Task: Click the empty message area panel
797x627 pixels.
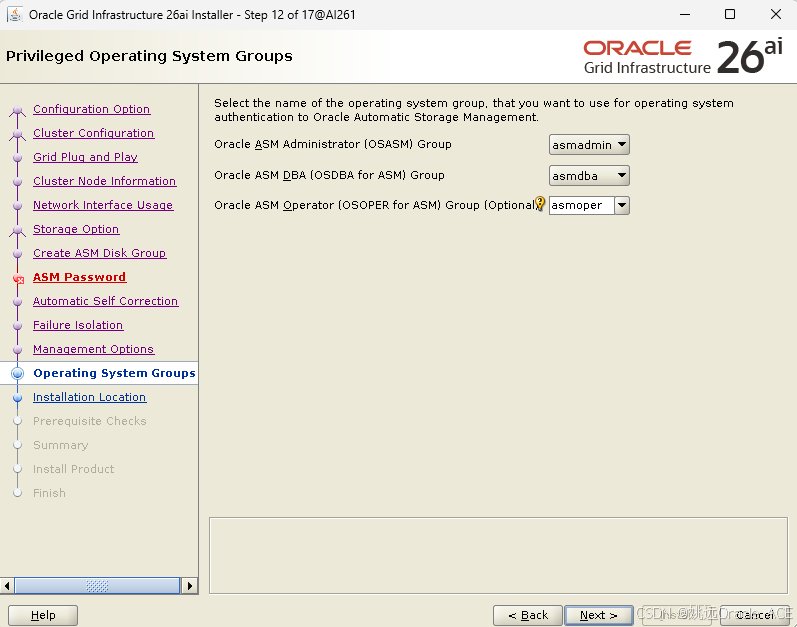Action: tap(498, 555)
